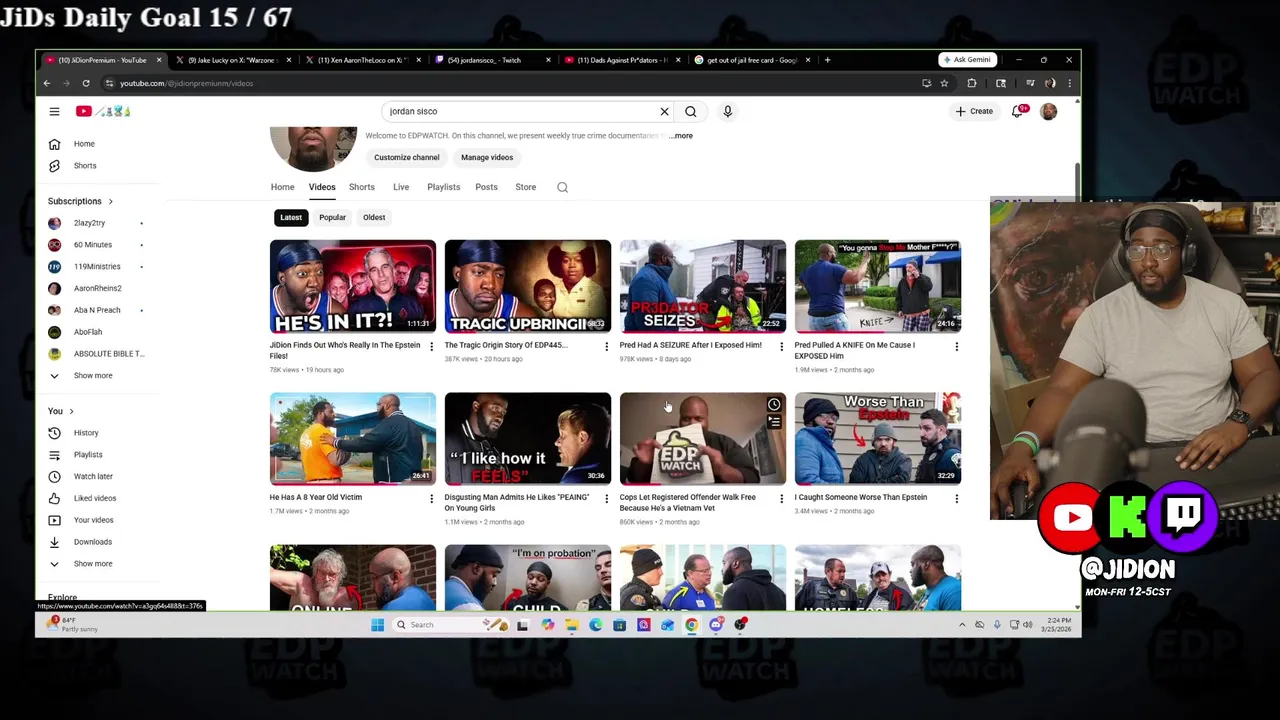Open a new browser tab with plus
The width and height of the screenshot is (1280, 720).
pos(827,60)
